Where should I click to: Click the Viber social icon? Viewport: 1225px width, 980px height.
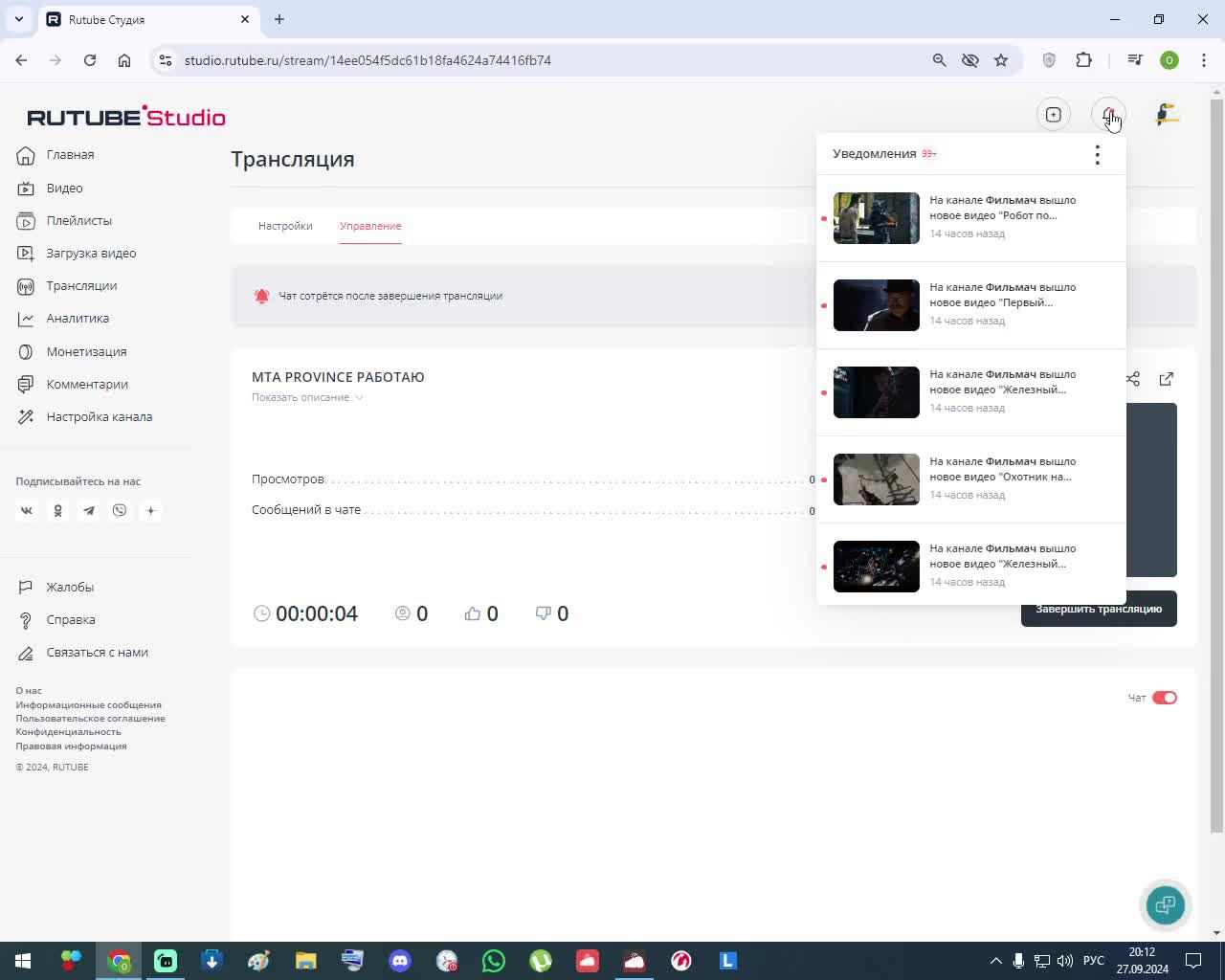pyautogui.click(x=120, y=511)
